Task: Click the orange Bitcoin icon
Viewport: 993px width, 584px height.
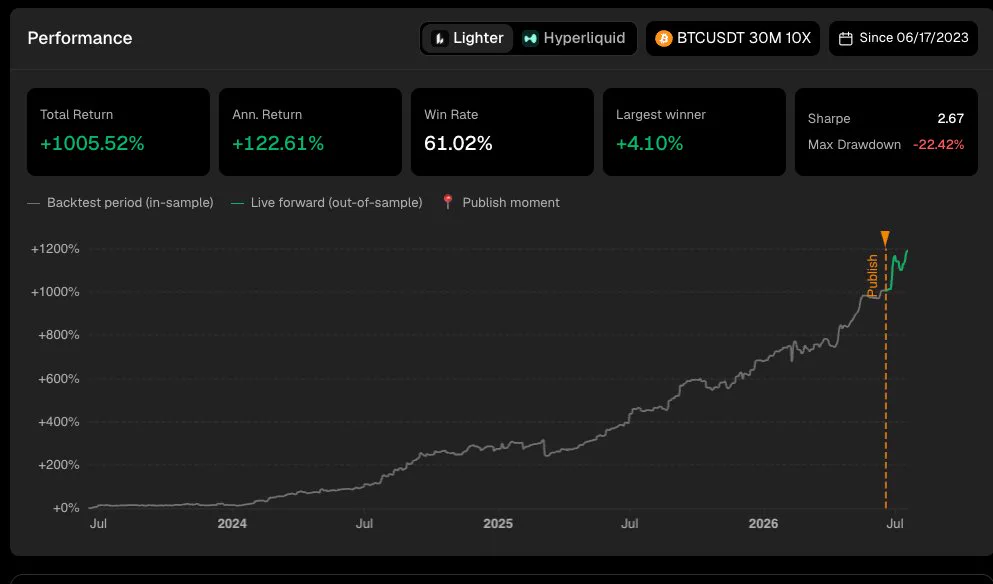Action: (x=663, y=39)
